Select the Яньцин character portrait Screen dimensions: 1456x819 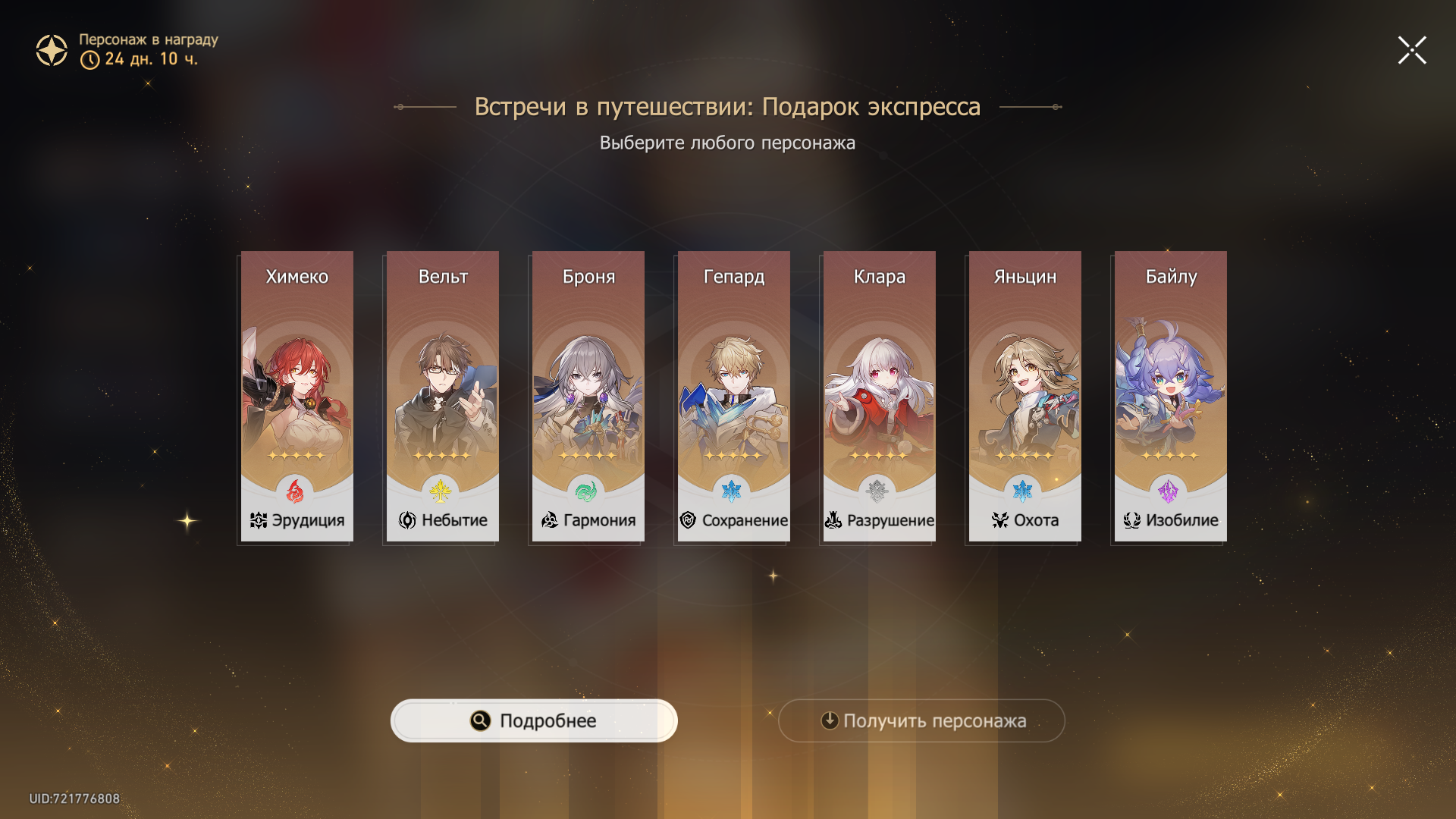(x=1025, y=396)
